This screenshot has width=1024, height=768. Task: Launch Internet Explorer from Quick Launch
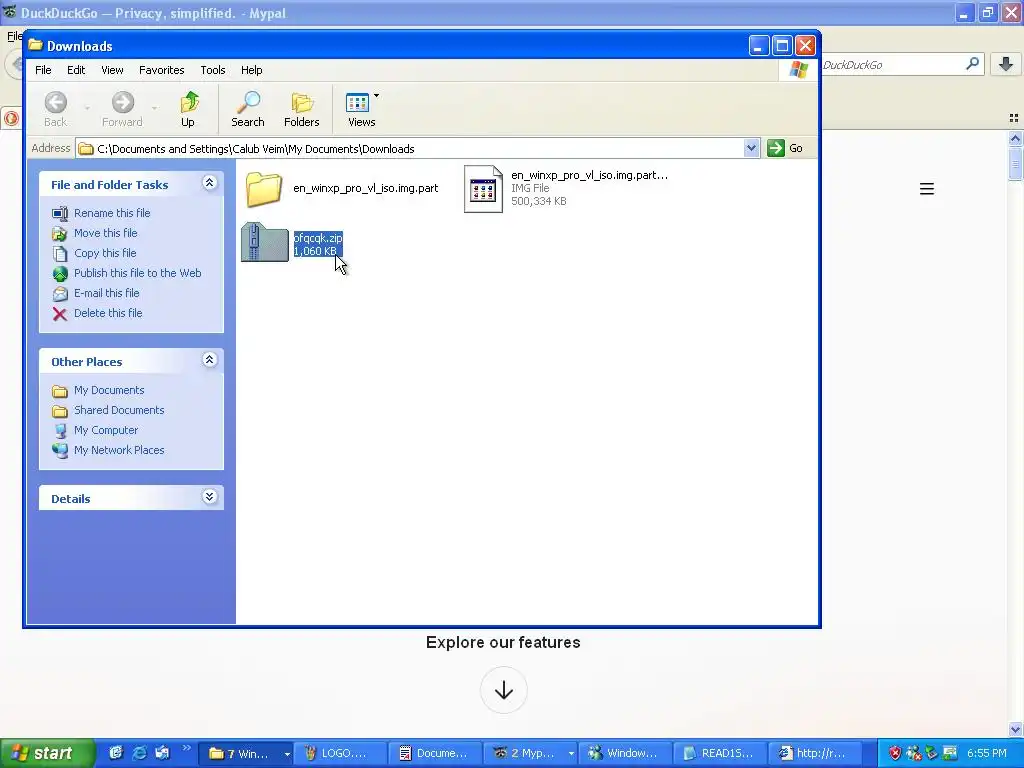click(140, 753)
